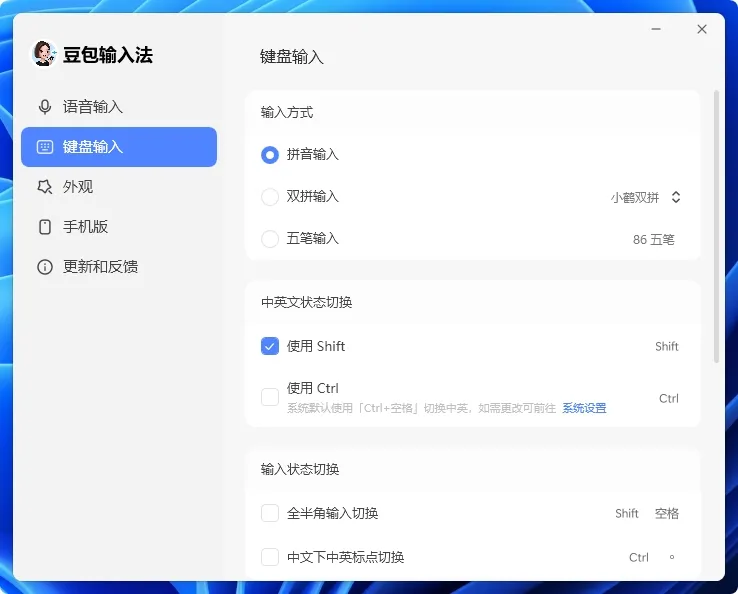Click the Doubao avatar logo
The height and width of the screenshot is (594, 738).
(44, 54)
